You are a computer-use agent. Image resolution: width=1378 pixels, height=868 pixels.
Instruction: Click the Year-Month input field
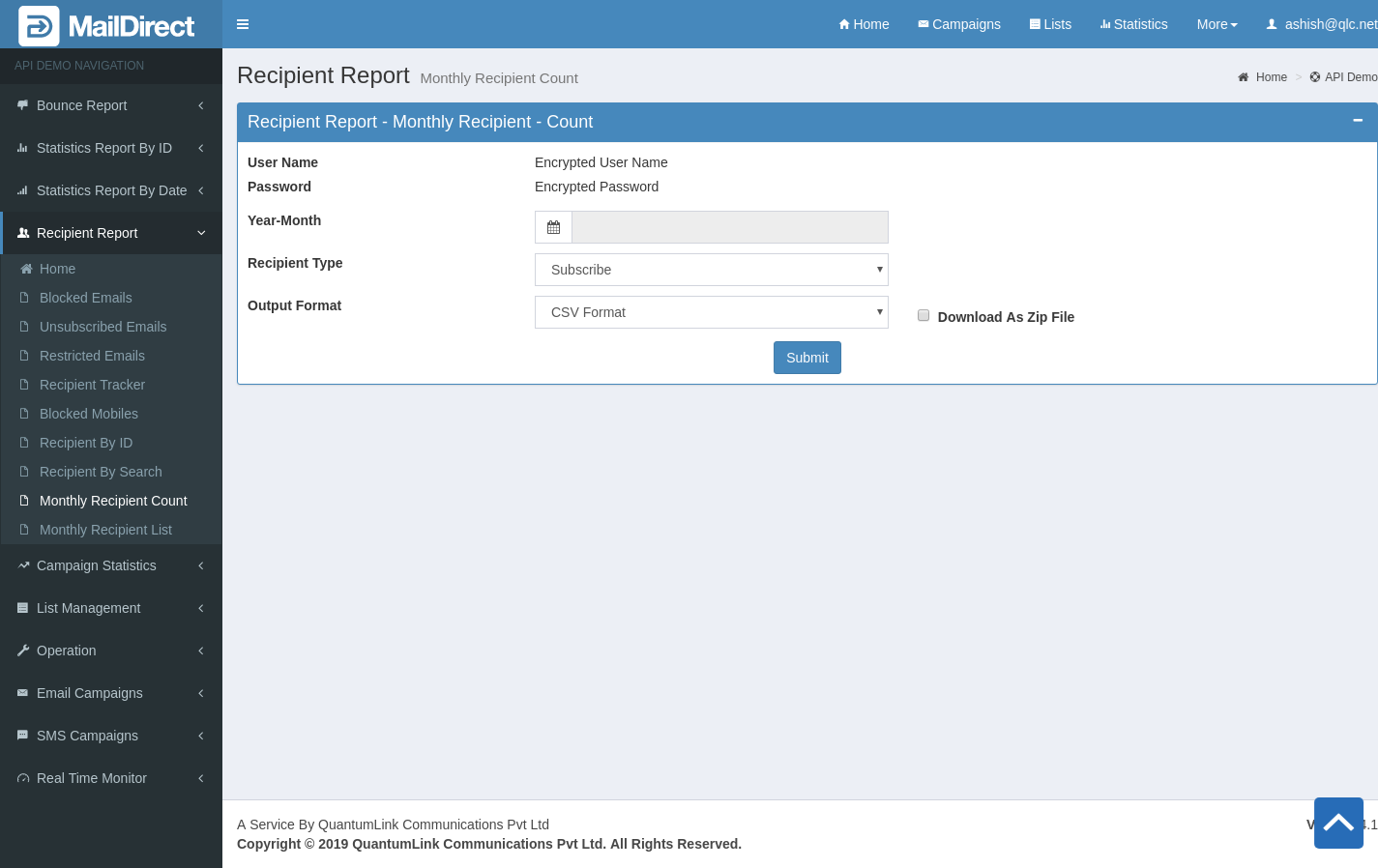729,227
